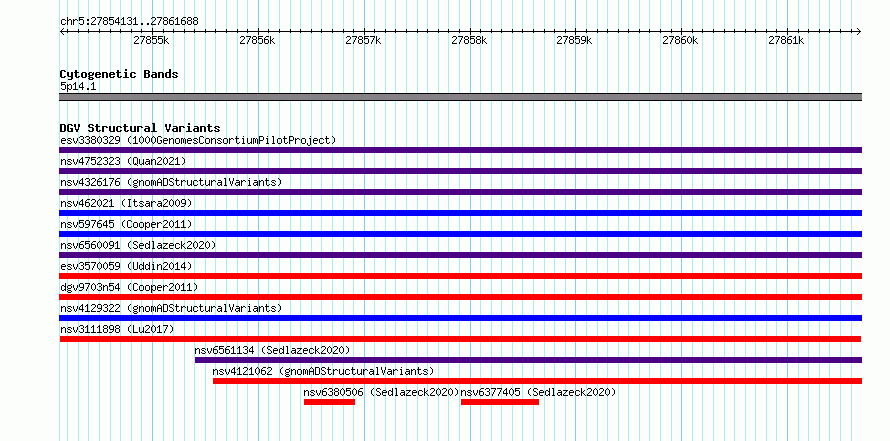Click the esv3570059 (Uddin2014) label
This screenshot has width=890, height=441.
(126, 266)
